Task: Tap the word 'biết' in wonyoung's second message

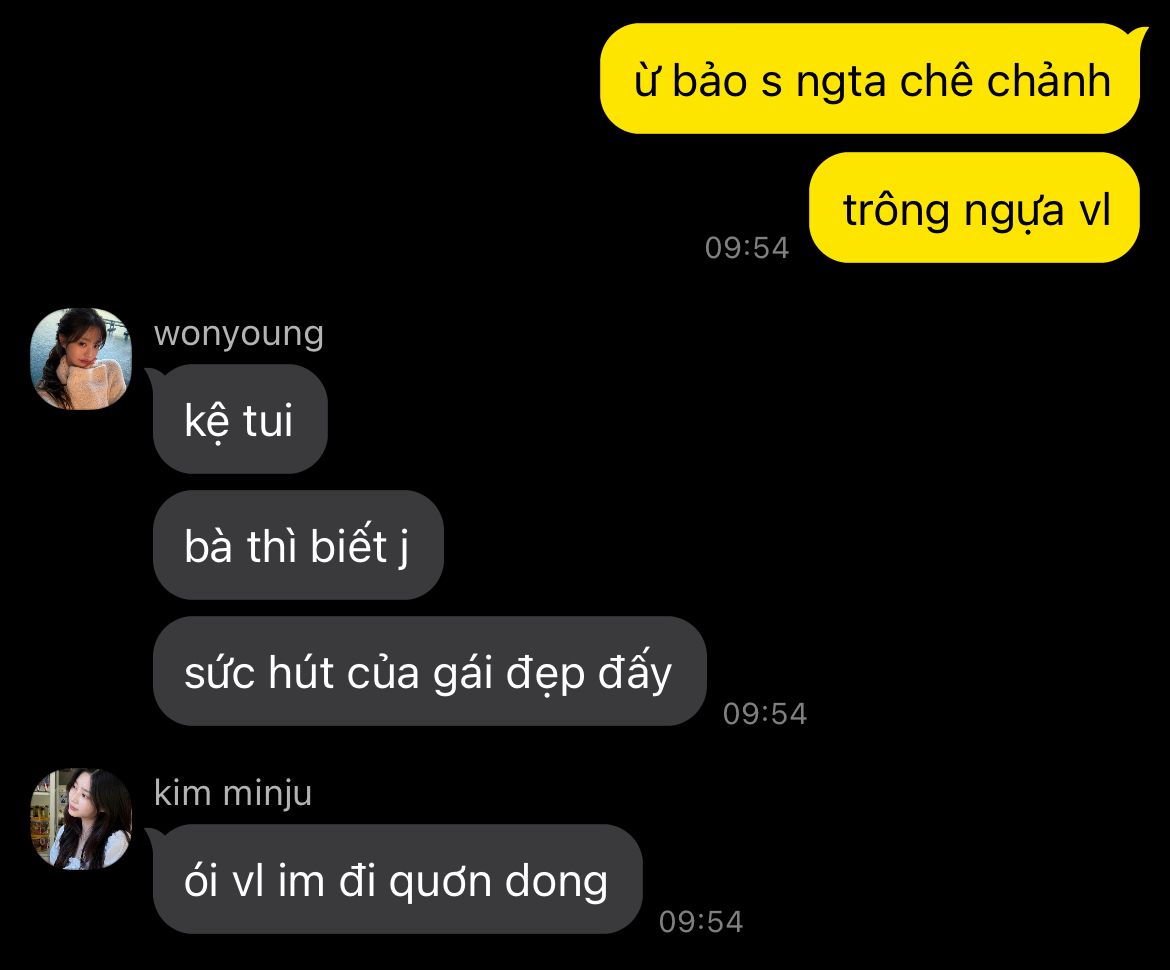Action: (x=348, y=543)
